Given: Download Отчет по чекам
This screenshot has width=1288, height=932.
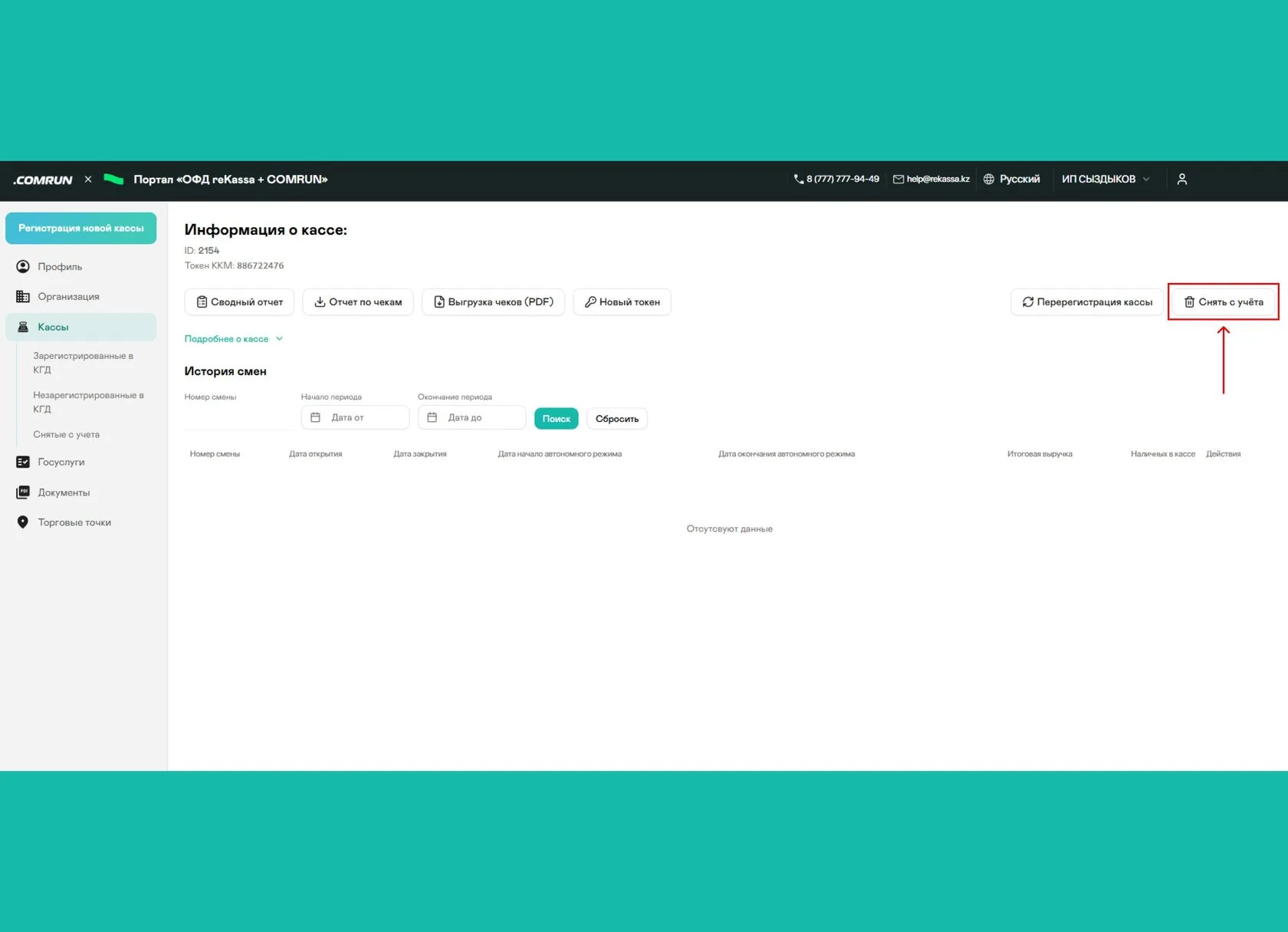Looking at the screenshot, I should [x=358, y=301].
